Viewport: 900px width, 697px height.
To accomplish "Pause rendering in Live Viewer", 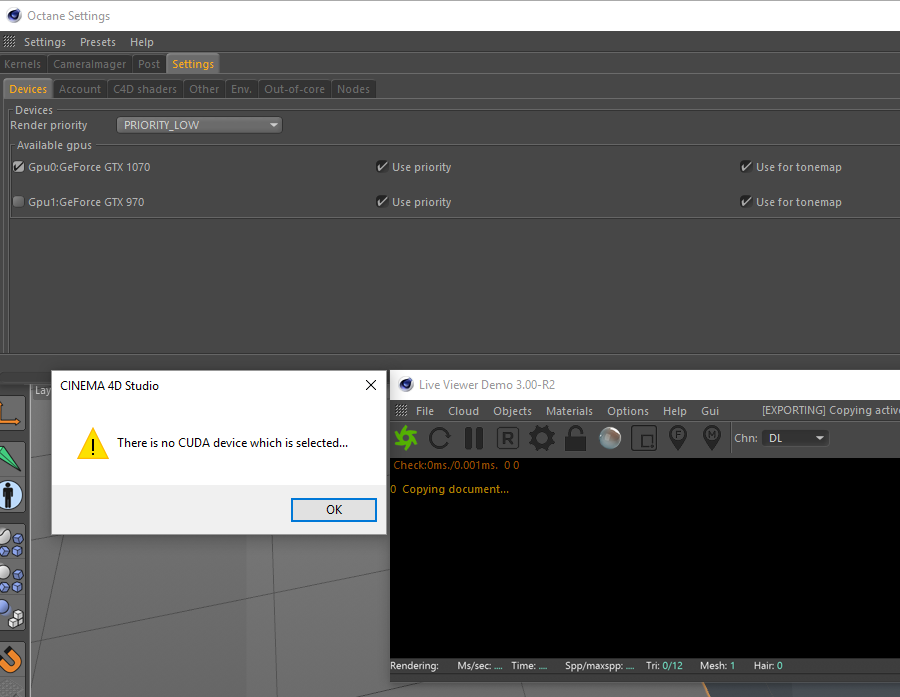I will (x=474, y=438).
